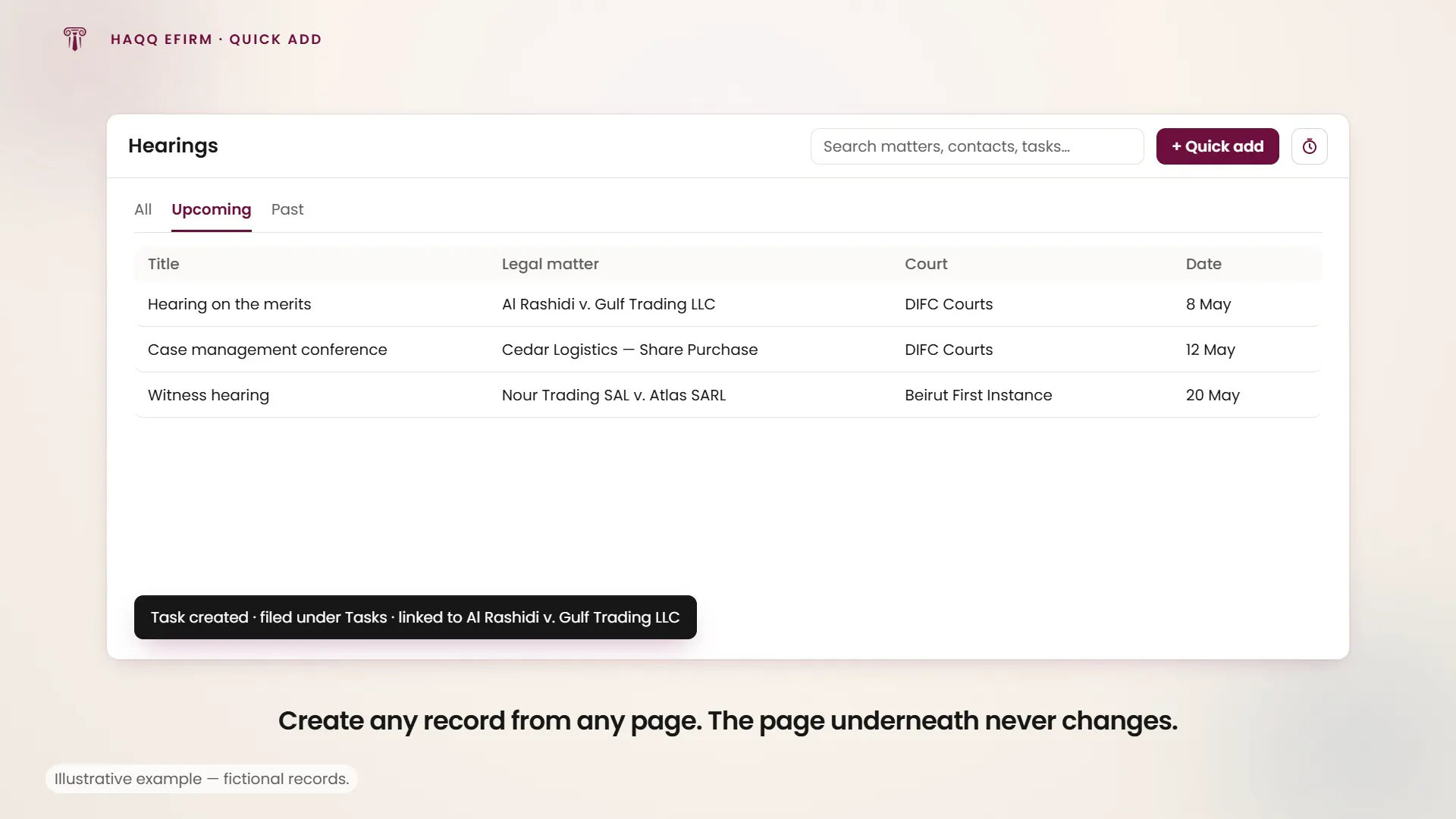This screenshot has height=819, width=1456.
Task: Open the Witness hearing row
Action: pos(727,395)
